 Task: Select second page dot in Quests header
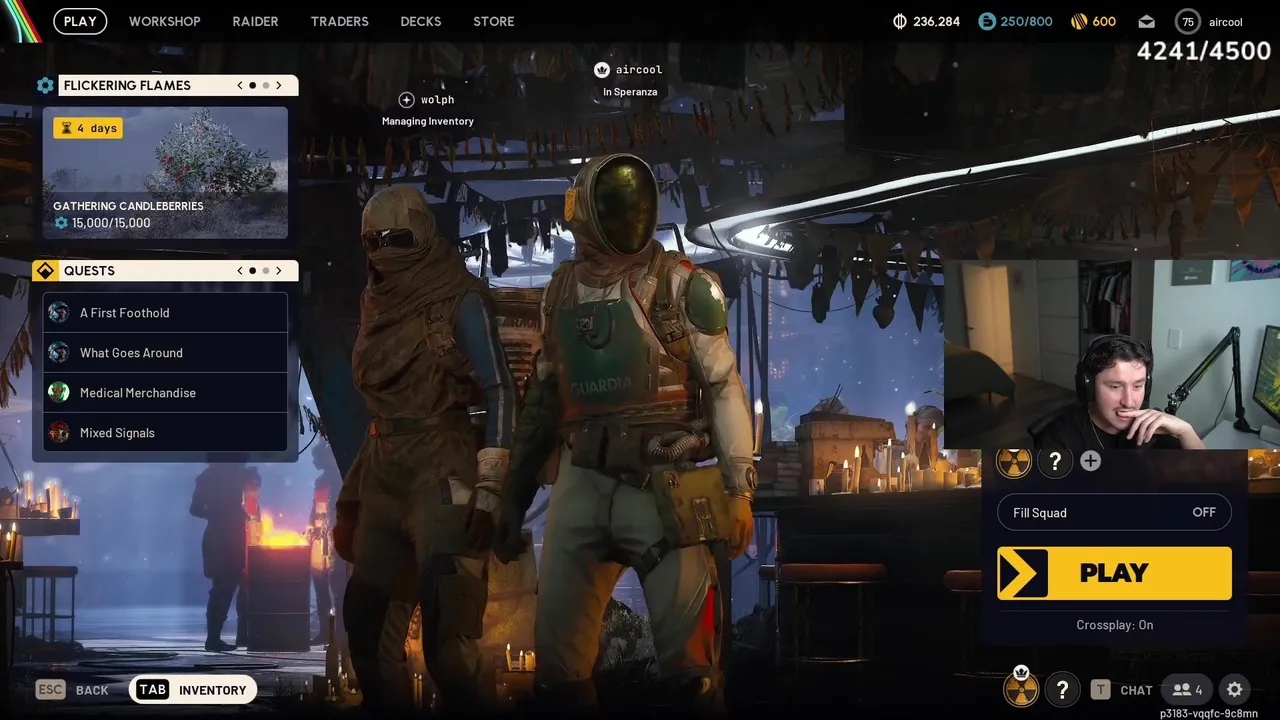point(266,271)
